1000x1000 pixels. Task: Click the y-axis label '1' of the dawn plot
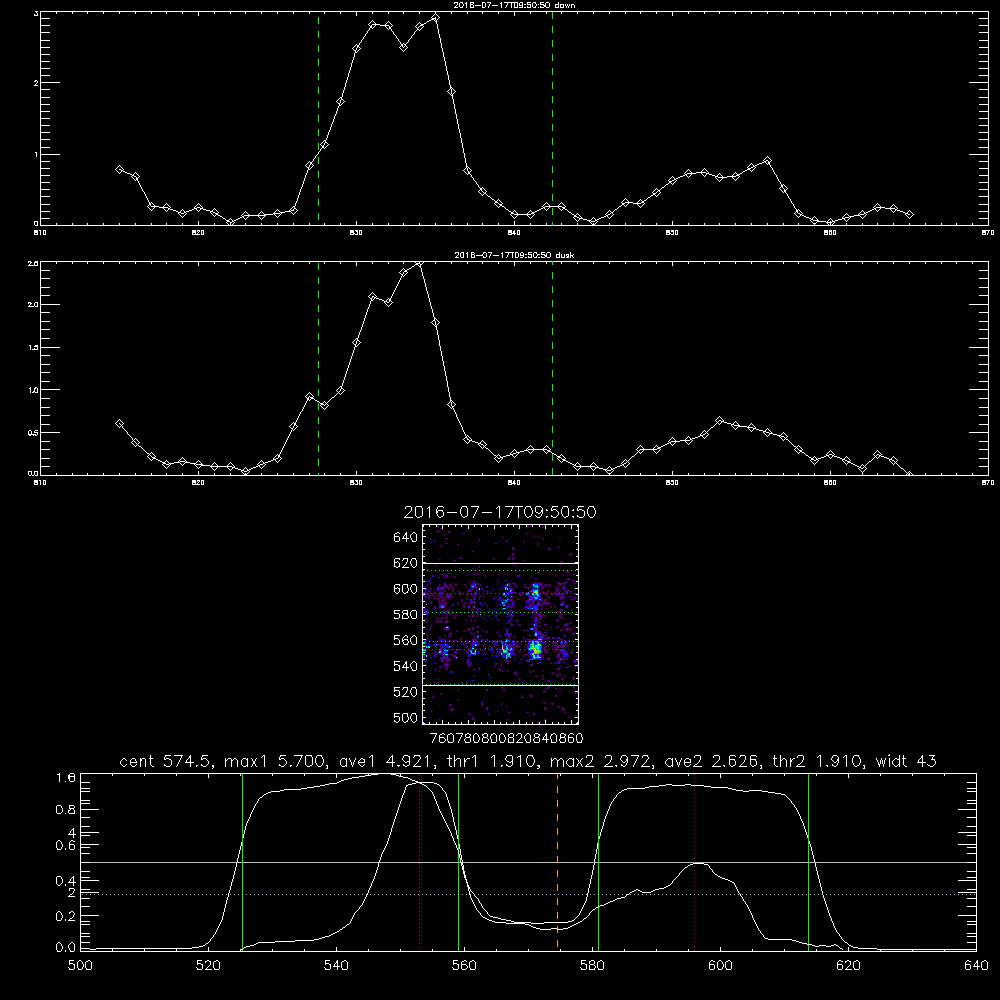click(36, 154)
